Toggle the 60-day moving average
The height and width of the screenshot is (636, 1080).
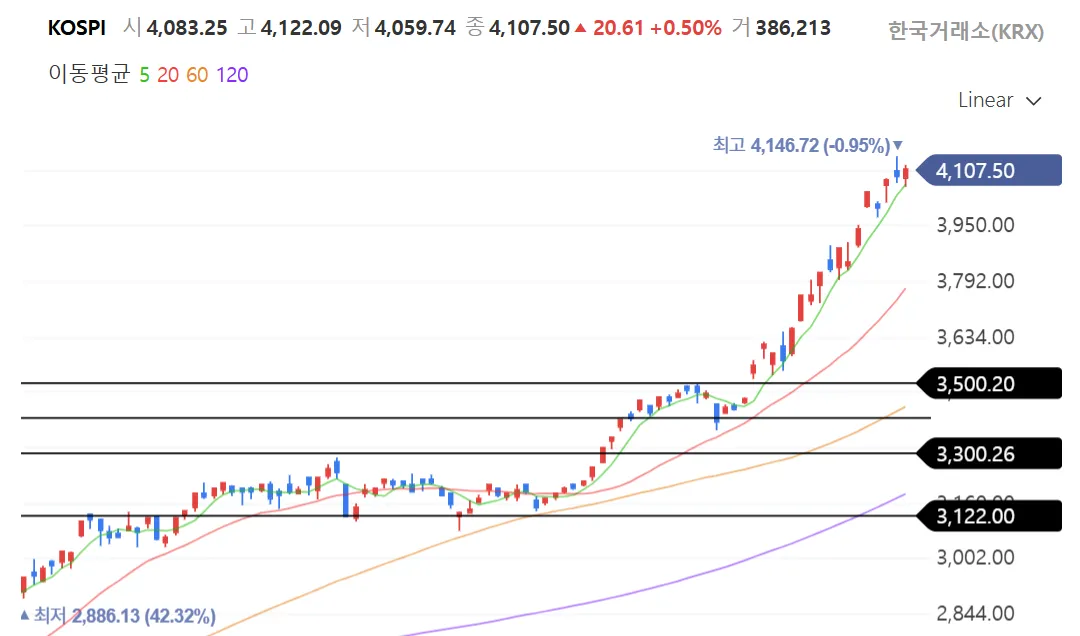[197, 75]
